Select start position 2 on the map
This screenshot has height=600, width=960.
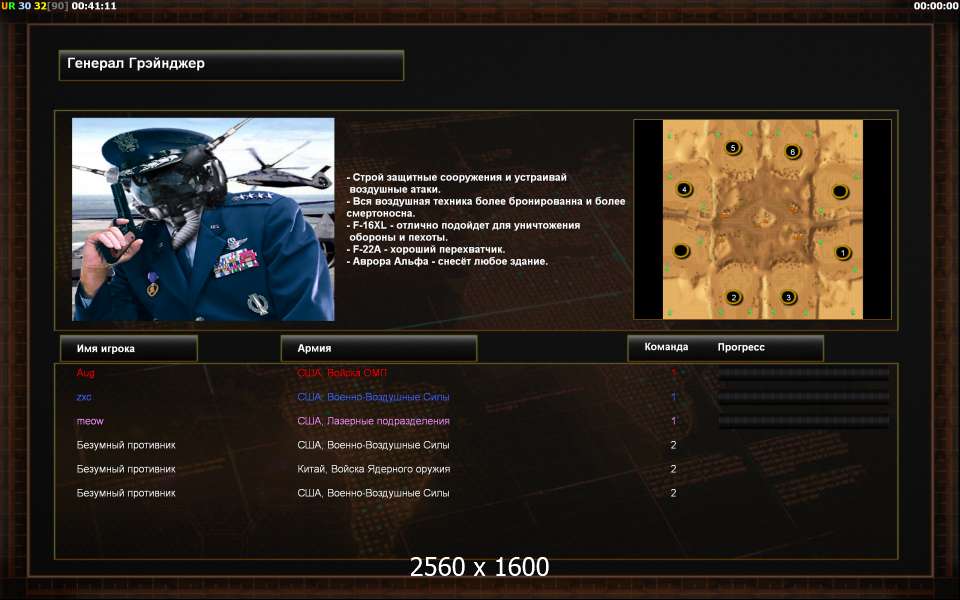tap(733, 298)
